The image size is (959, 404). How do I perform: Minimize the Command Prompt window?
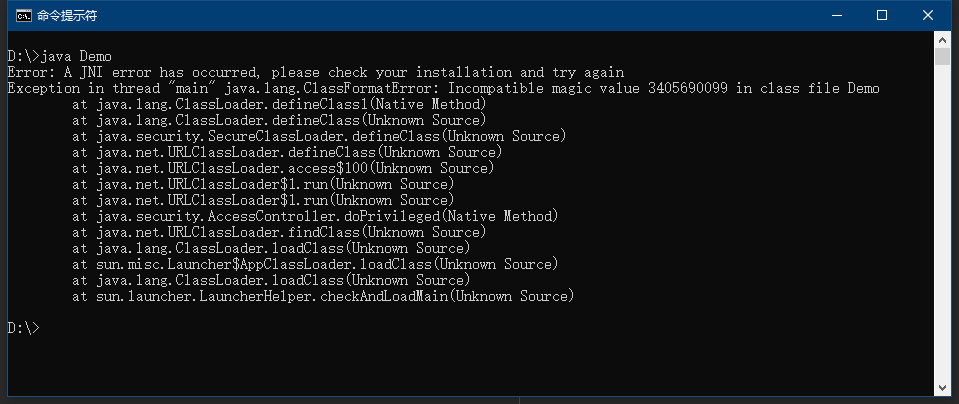[x=835, y=16]
